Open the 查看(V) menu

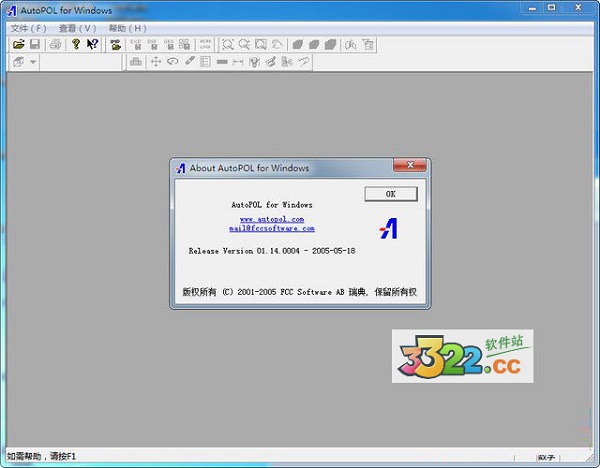coord(78,28)
